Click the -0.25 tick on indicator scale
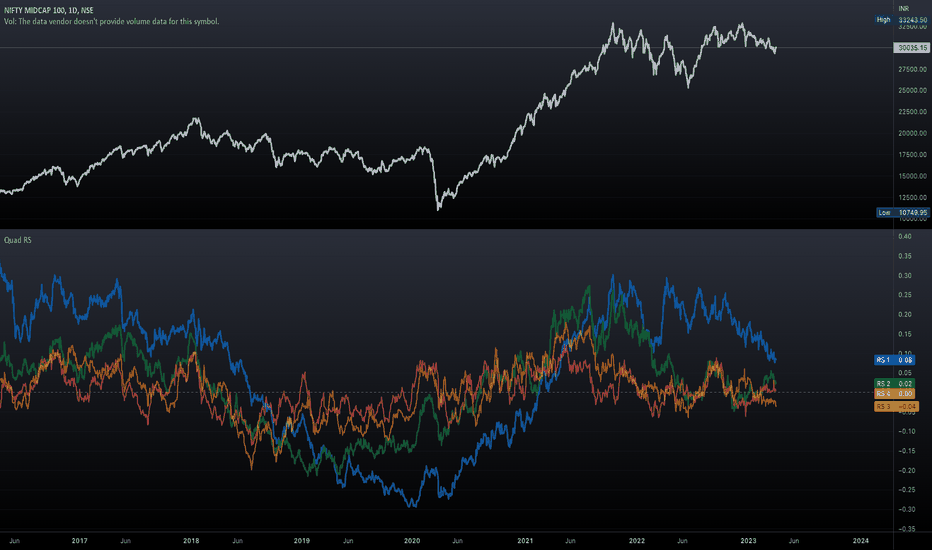 [x=906, y=490]
